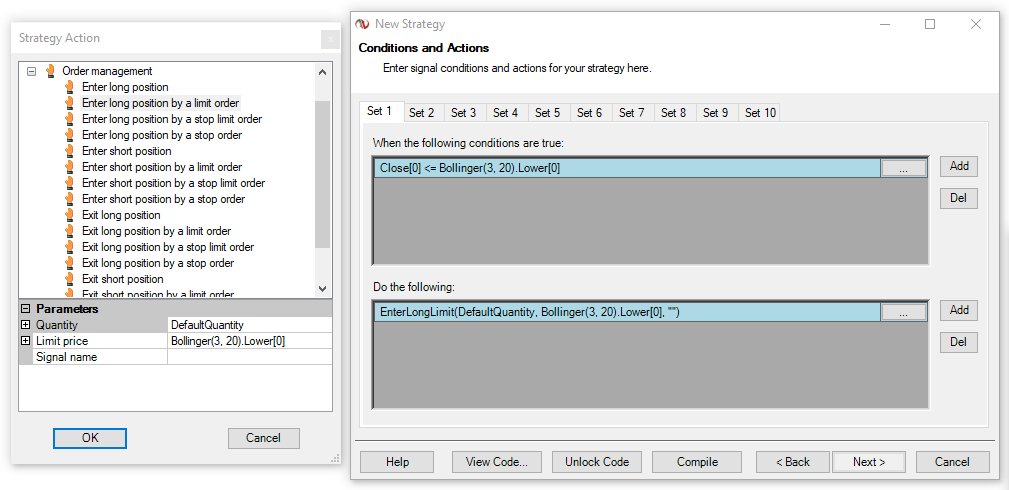Collapse the Parameters section
Screen dimensions: 1009x490
pos(26,309)
